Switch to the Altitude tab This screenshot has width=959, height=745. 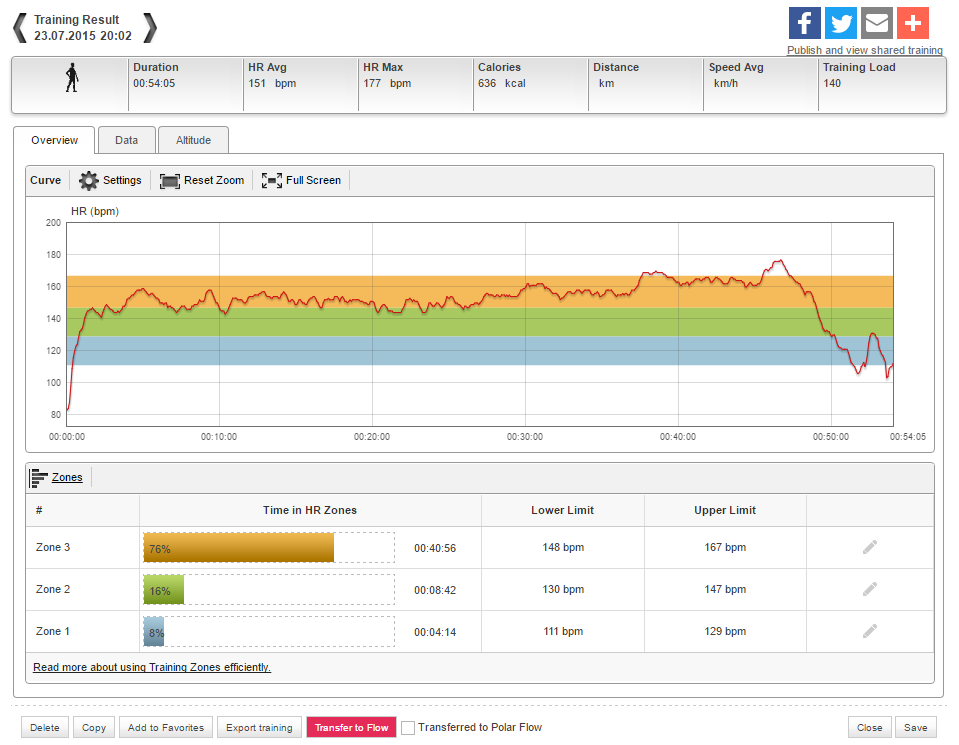pos(193,140)
